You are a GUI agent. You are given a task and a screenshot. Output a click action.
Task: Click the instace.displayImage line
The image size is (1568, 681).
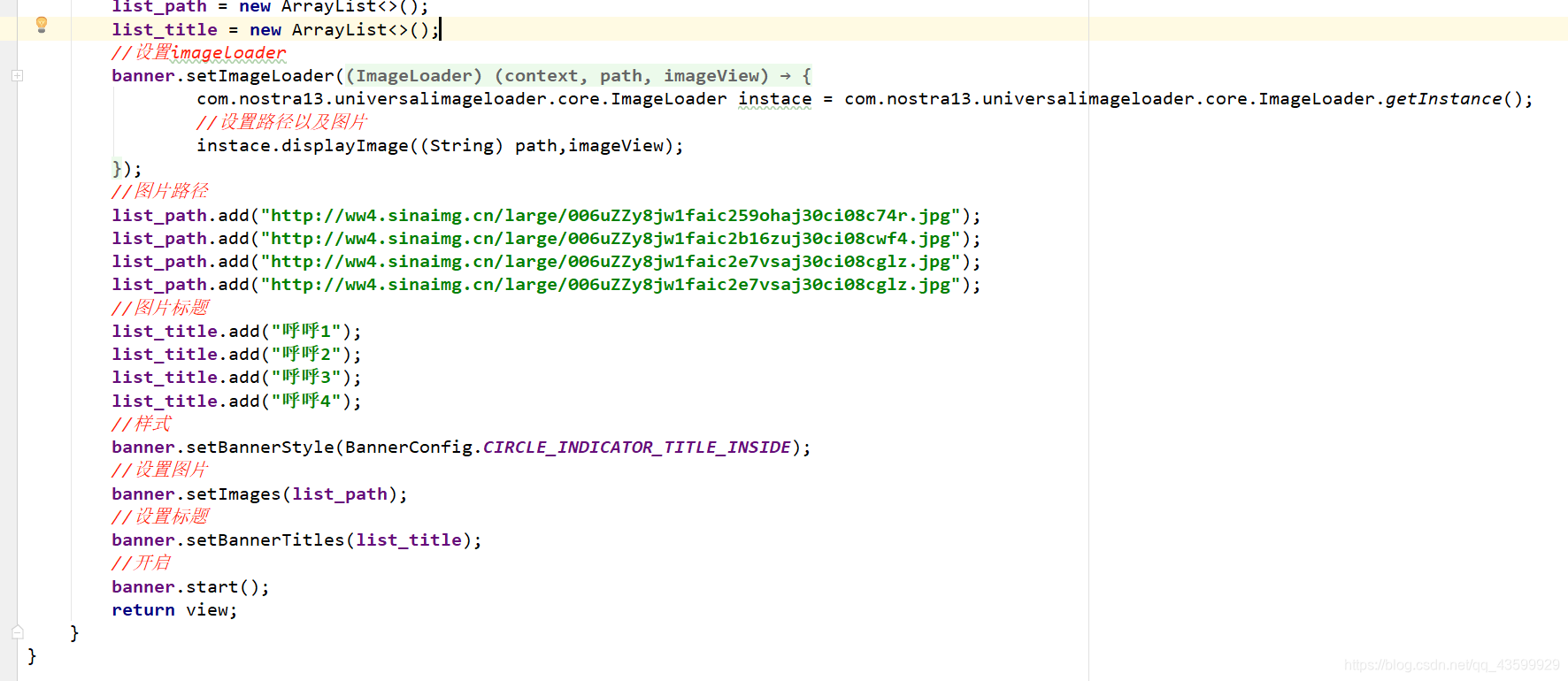coord(440,146)
